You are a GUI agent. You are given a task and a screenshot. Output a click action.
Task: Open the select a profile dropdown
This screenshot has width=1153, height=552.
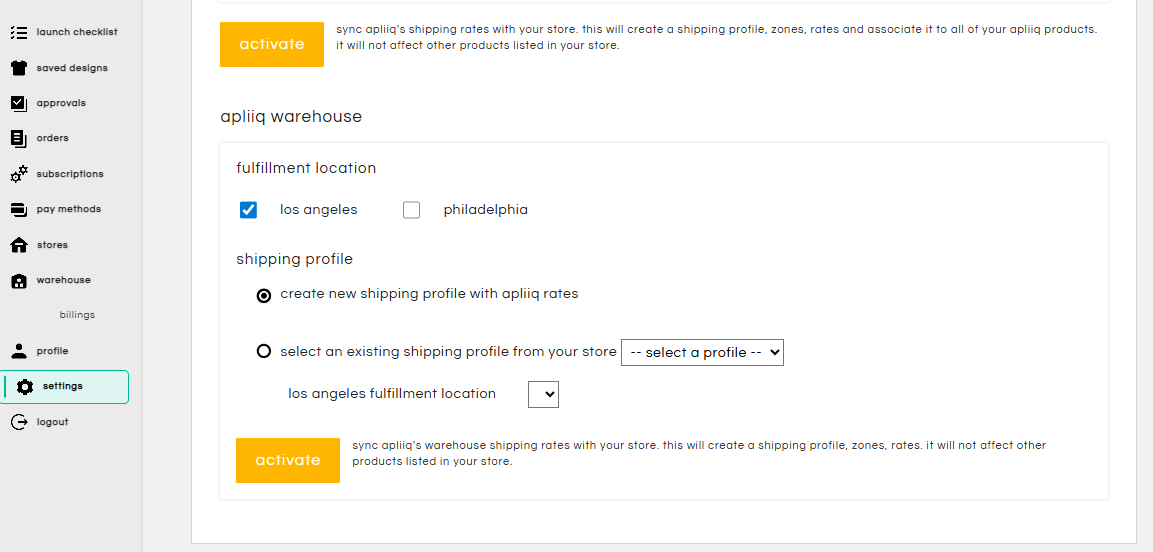[702, 352]
